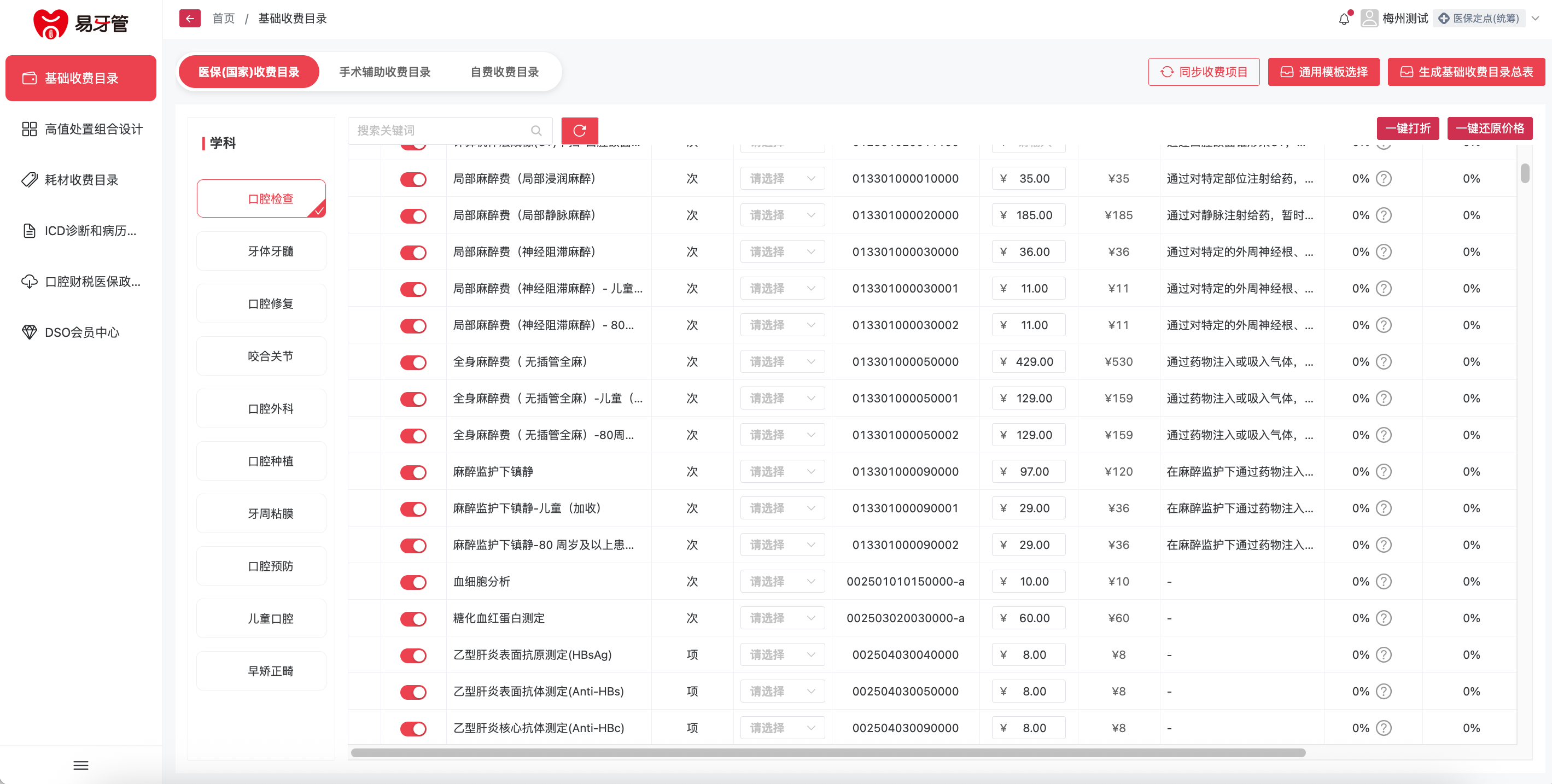Click the horizontal table scrollbar
Screen dimensions: 1552x784
tap(828, 753)
